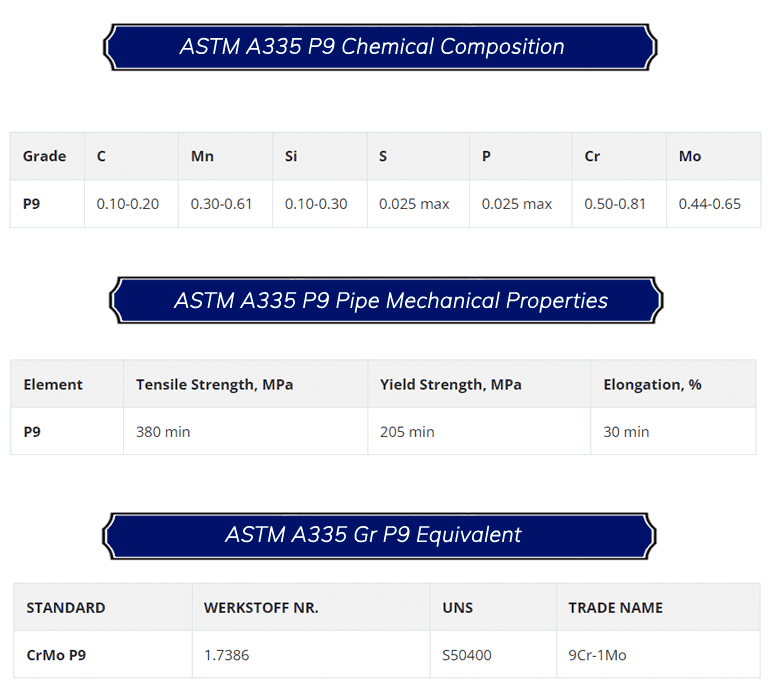Select the 1.7386 Werkstoff number cell

tap(226, 655)
